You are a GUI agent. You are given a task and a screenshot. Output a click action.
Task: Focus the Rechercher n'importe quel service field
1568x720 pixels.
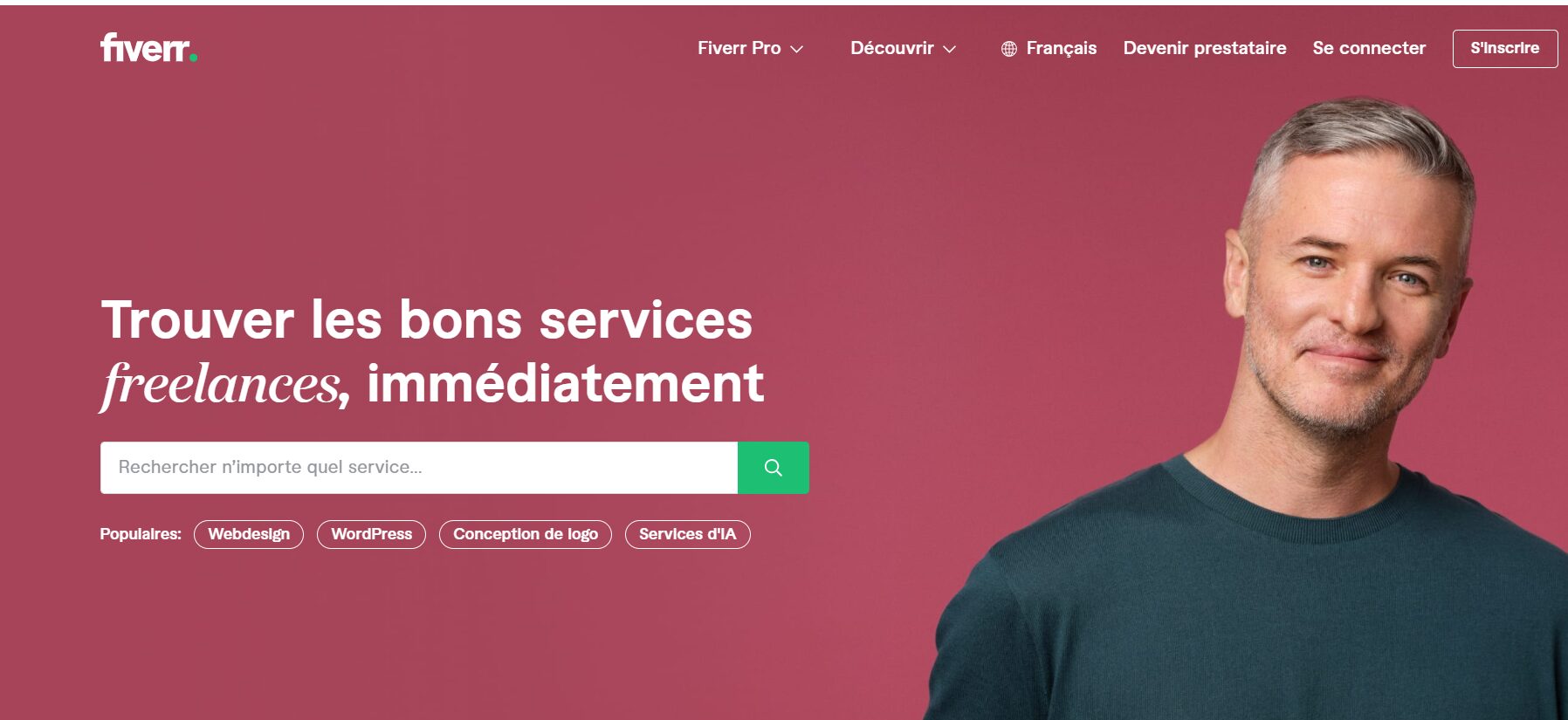click(419, 468)
